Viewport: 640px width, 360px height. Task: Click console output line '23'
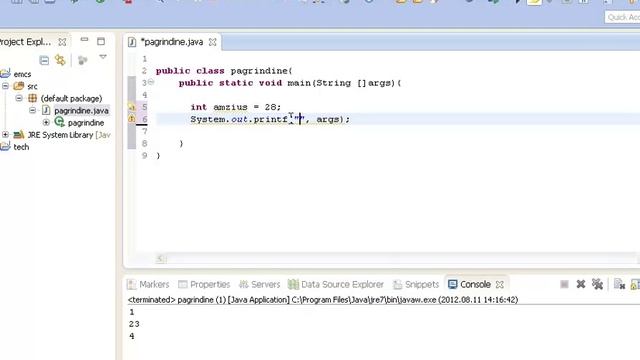tap(134, 324)
